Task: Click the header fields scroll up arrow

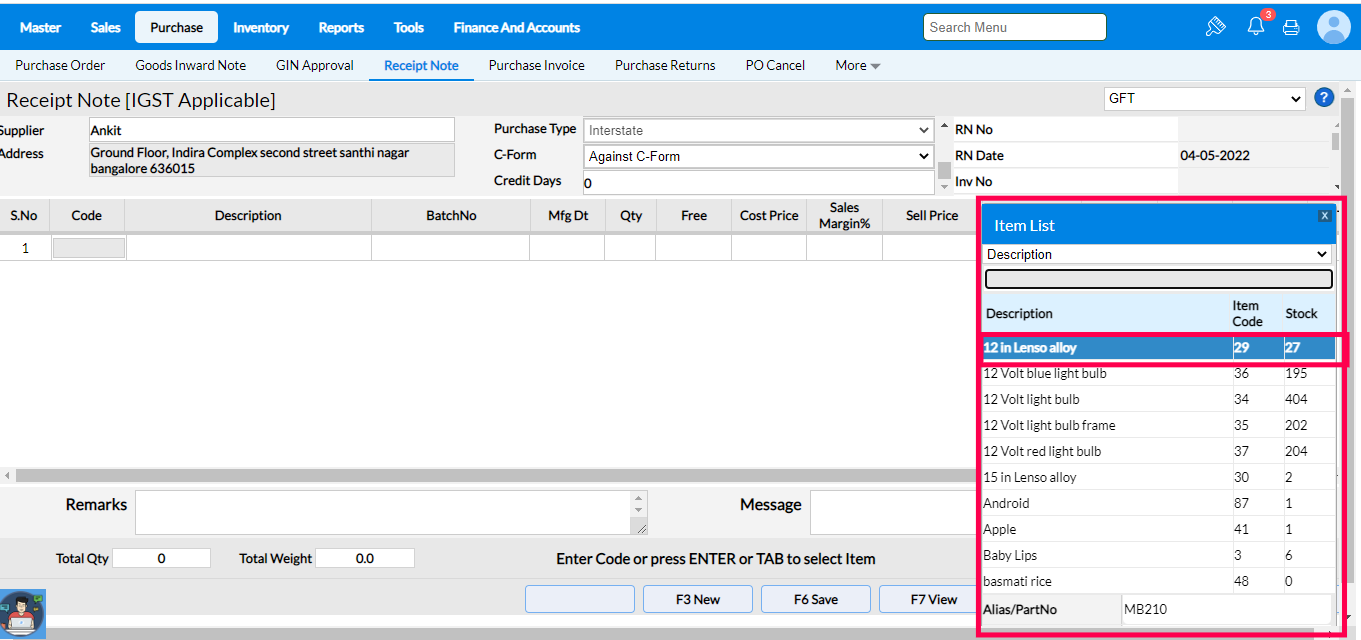Action: [944, 125]
